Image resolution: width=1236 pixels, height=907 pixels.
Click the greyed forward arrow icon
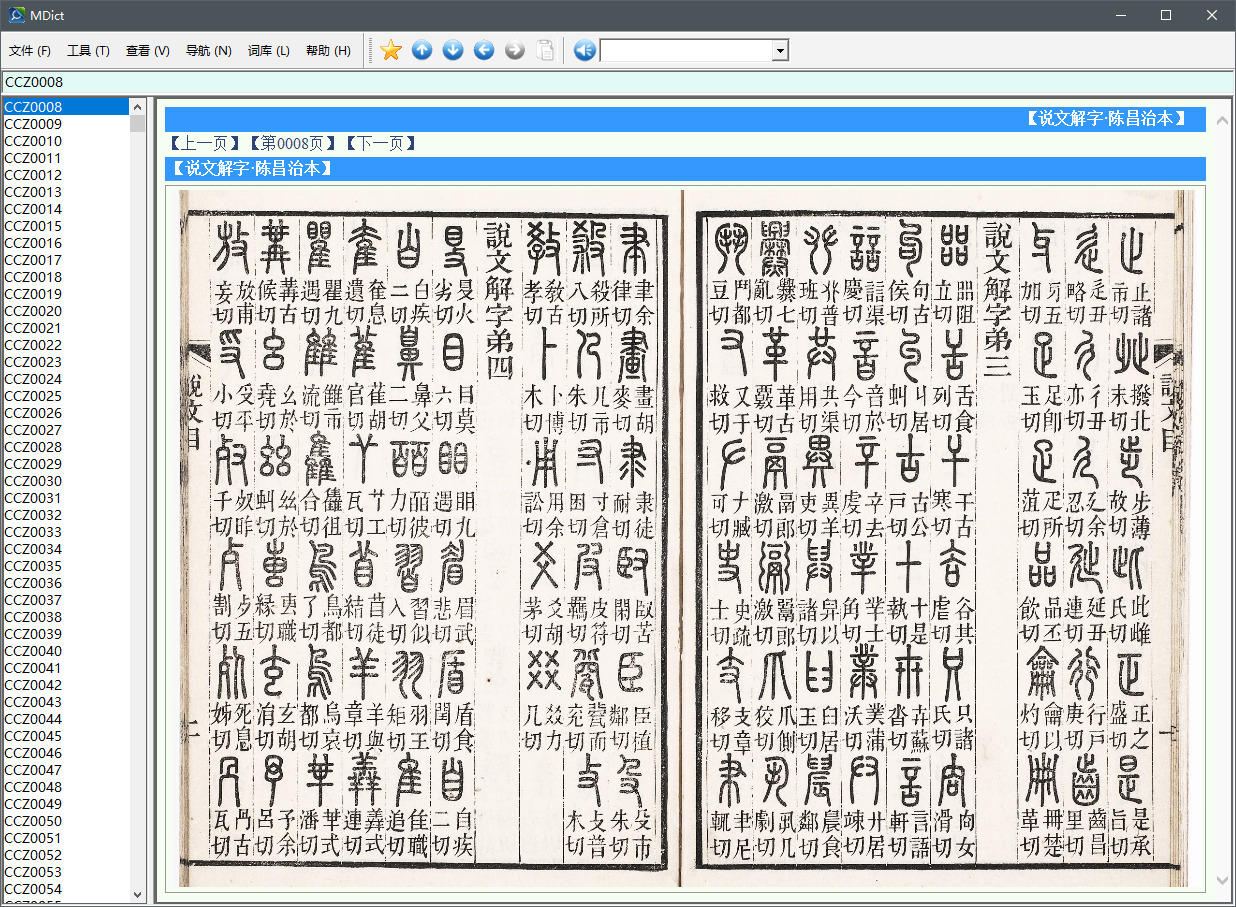515,50
